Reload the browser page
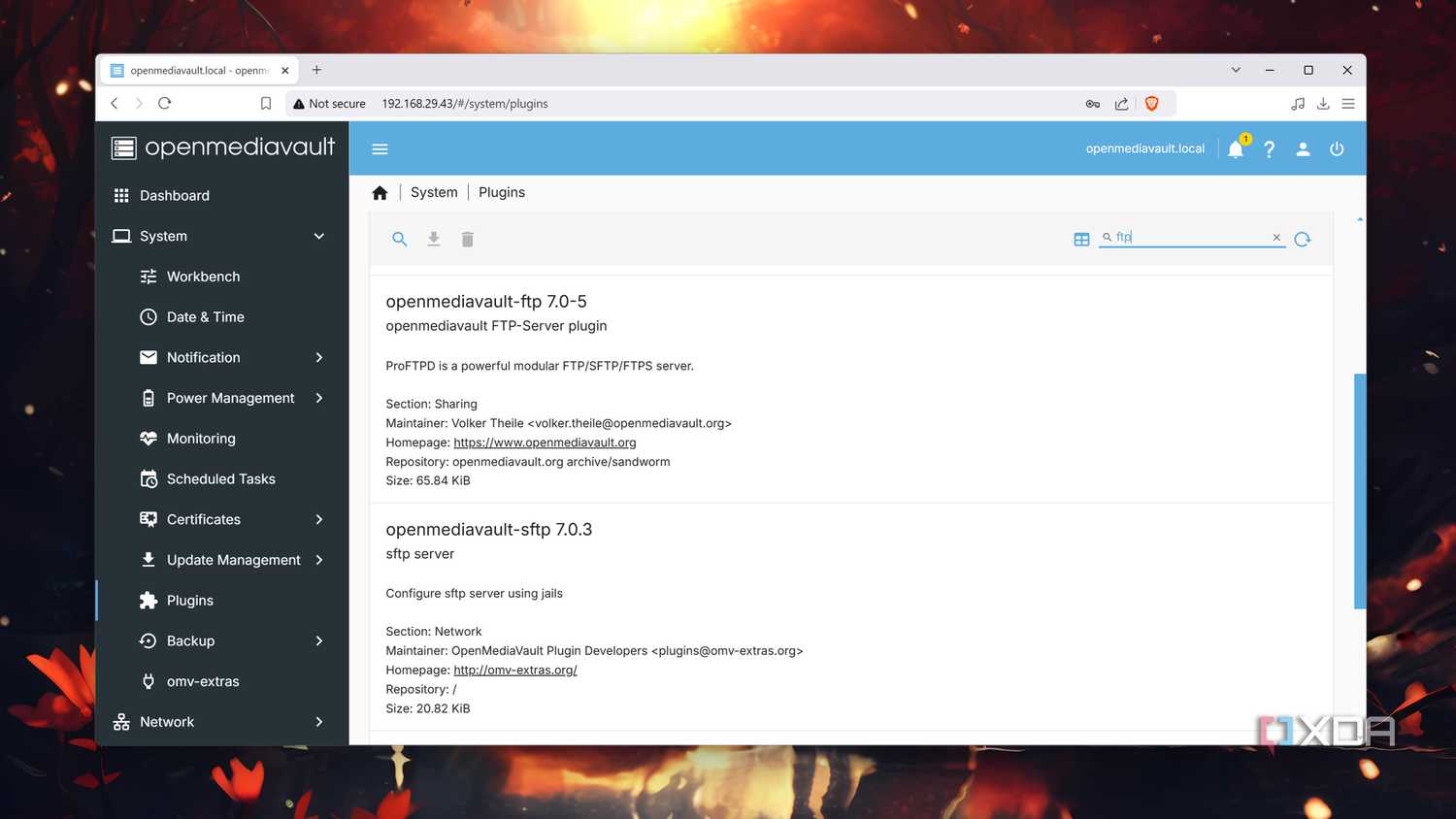This screenshot has height=819, width=1456. [x=165, y=103]
